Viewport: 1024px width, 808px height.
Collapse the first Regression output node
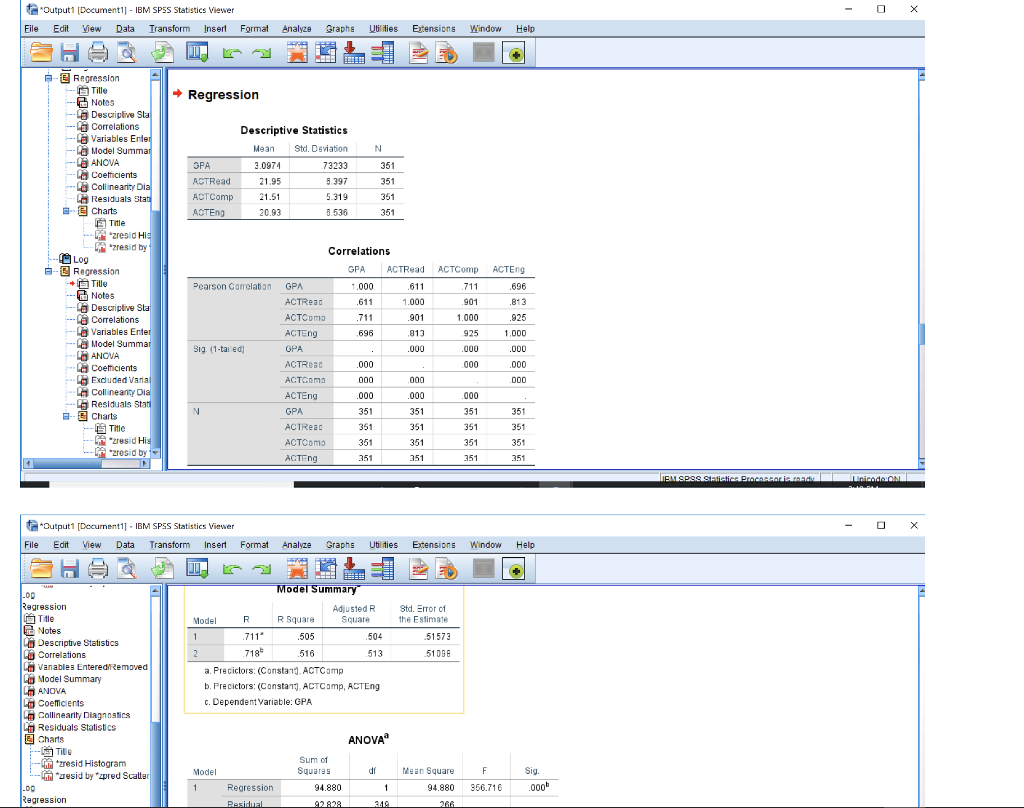47,78
